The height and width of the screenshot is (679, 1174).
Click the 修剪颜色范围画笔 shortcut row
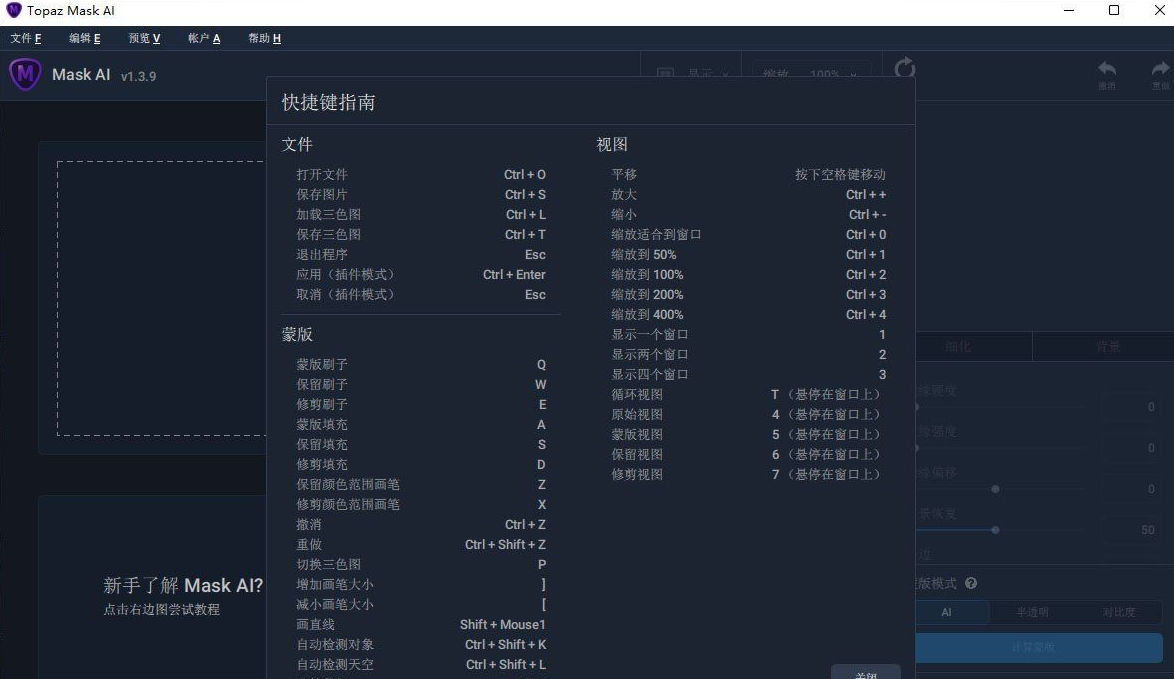tap(421, 505)
